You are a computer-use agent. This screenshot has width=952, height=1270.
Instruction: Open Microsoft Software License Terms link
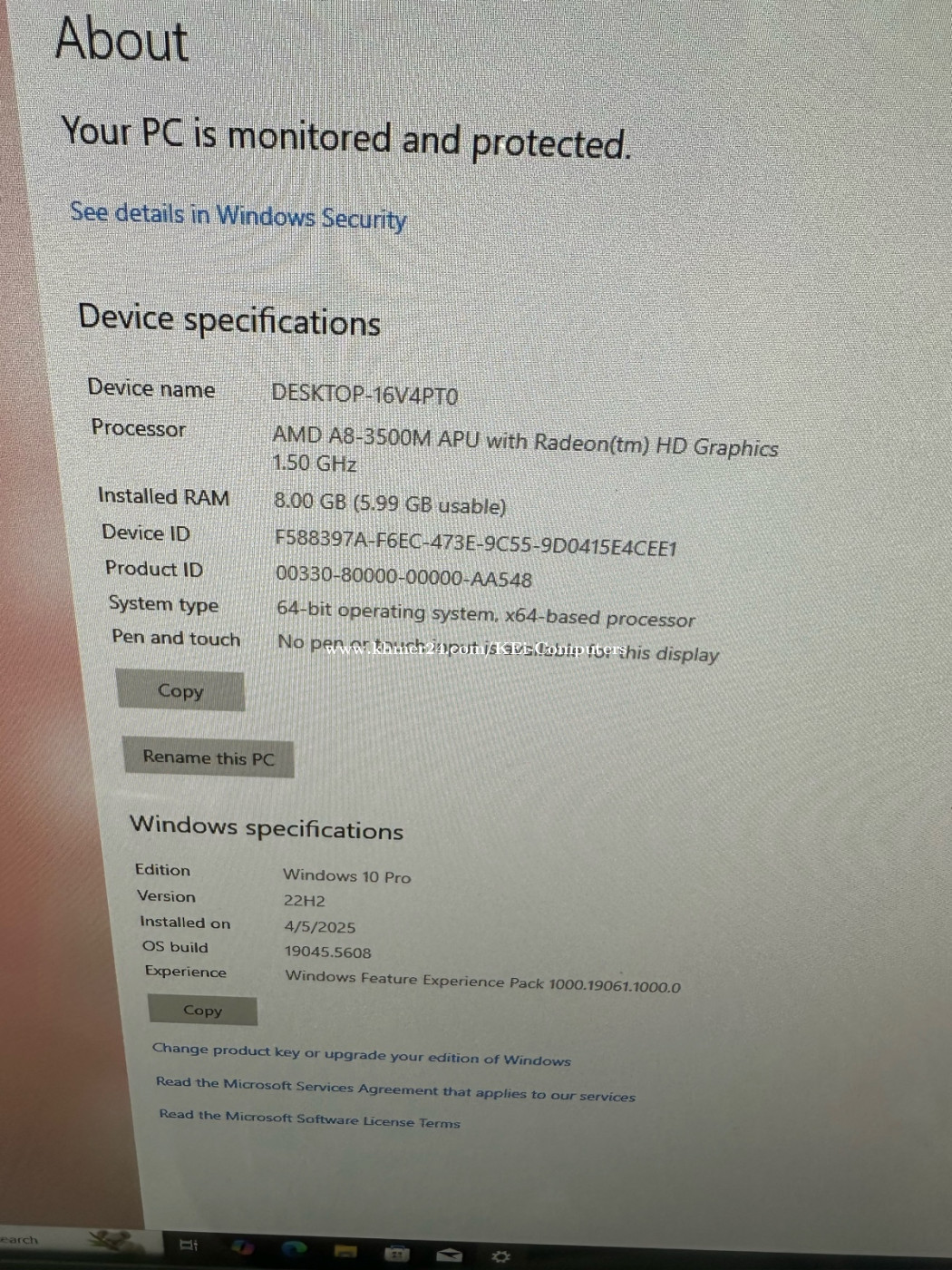coord(309,1119)
